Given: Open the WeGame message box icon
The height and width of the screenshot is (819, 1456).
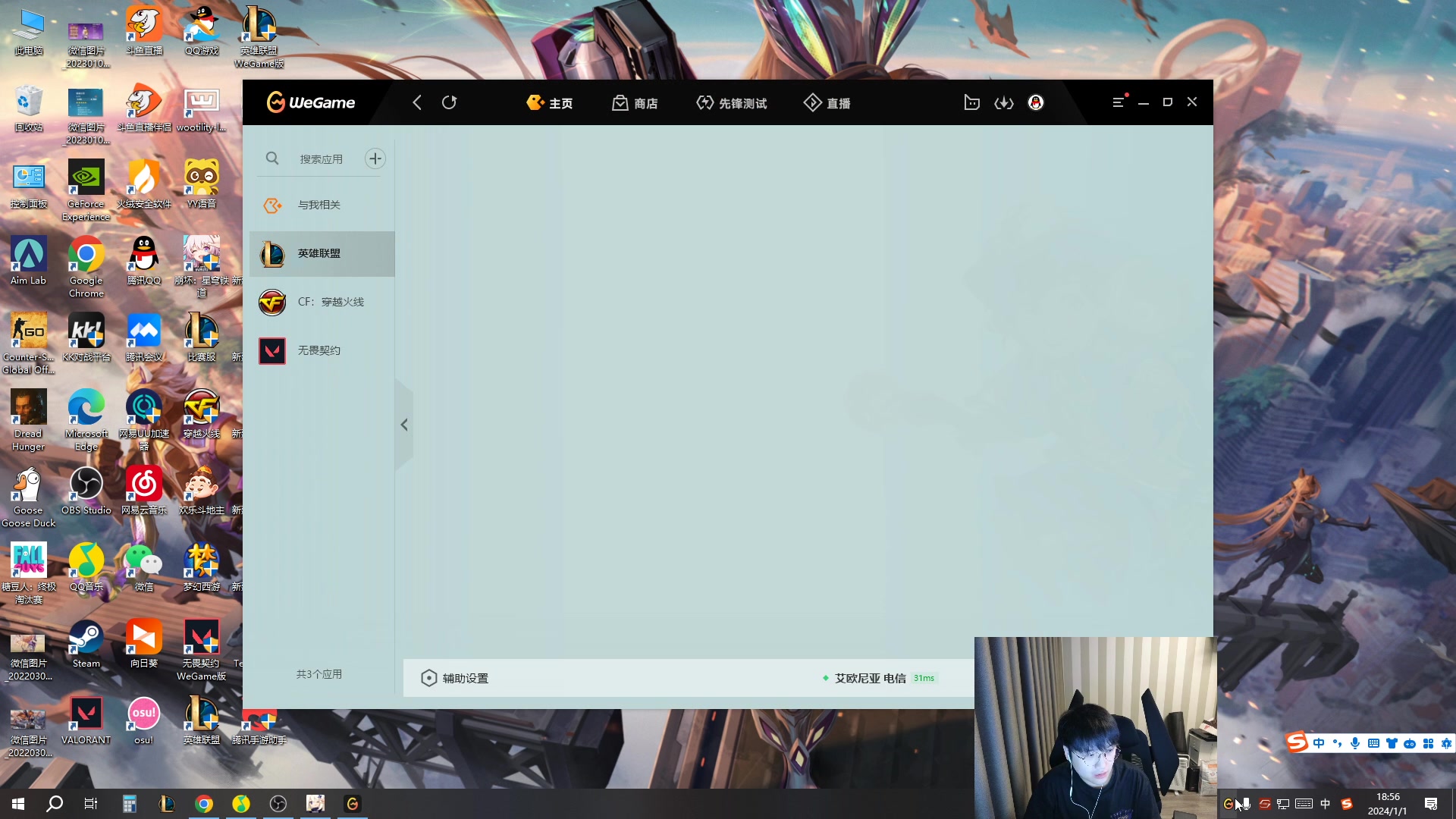Looking at the screenshot, I should tap(971, 102).
